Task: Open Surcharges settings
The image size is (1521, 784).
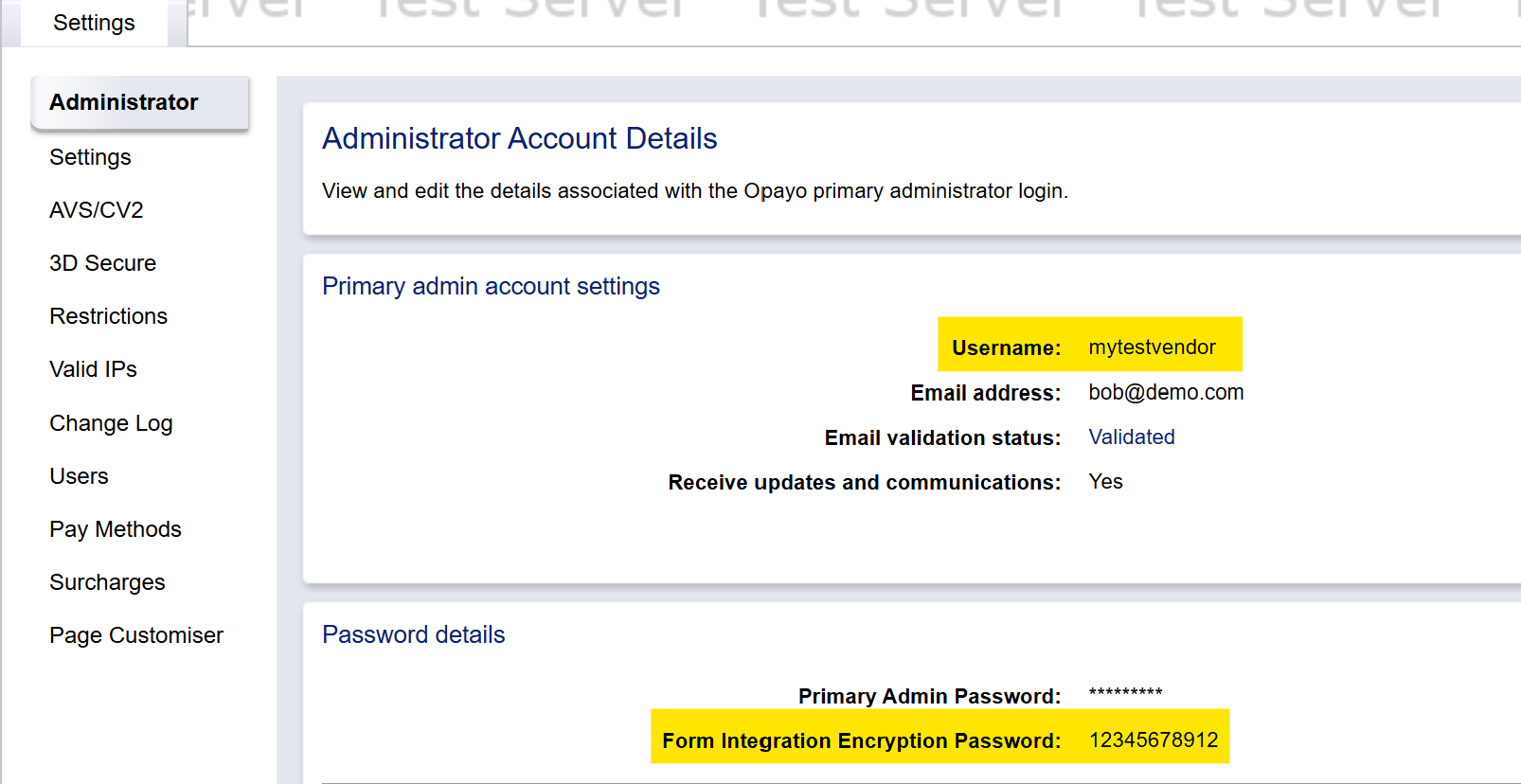Action: coord(107,582)
